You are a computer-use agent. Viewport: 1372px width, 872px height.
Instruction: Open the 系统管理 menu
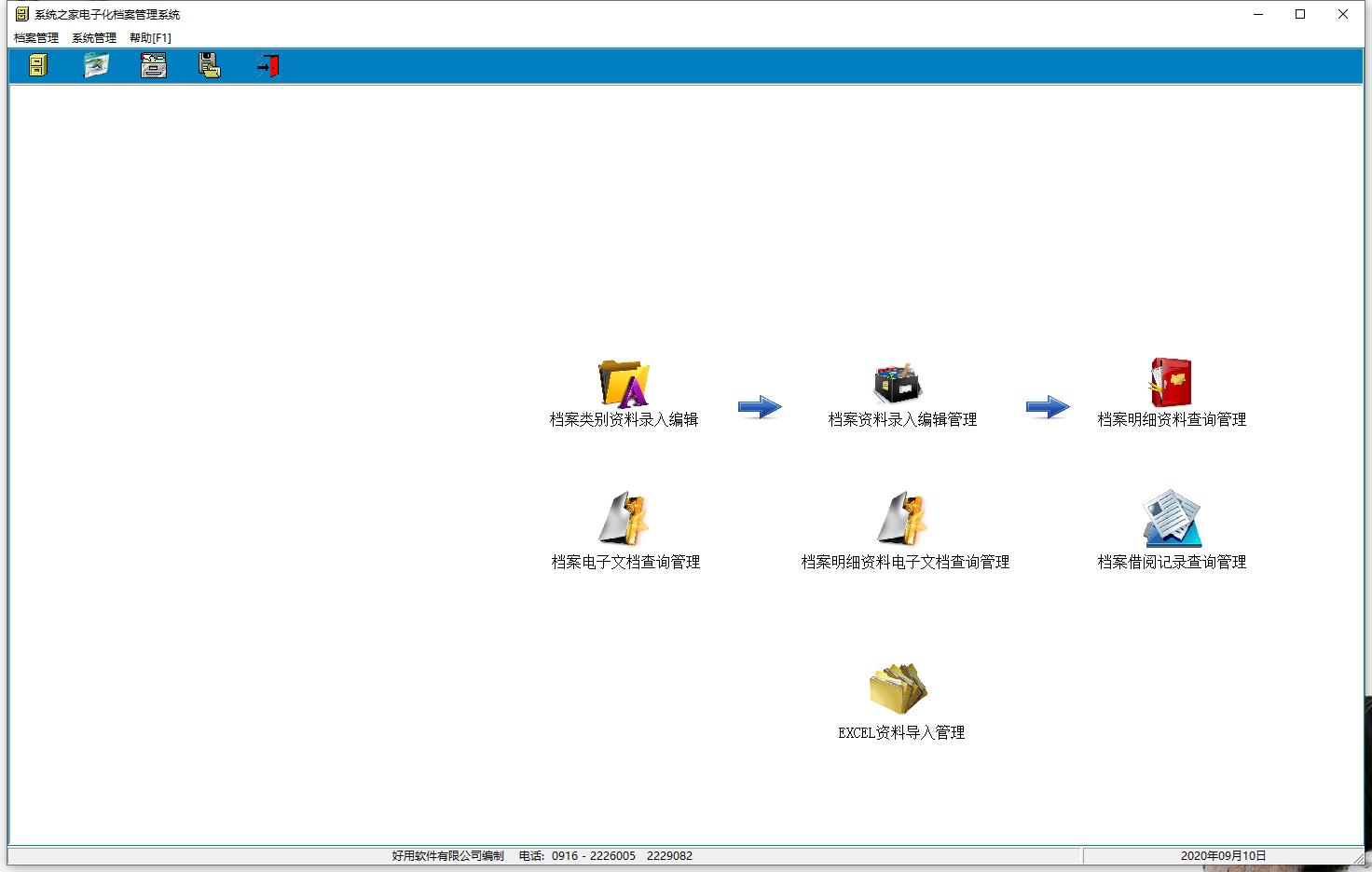(94, 38)
